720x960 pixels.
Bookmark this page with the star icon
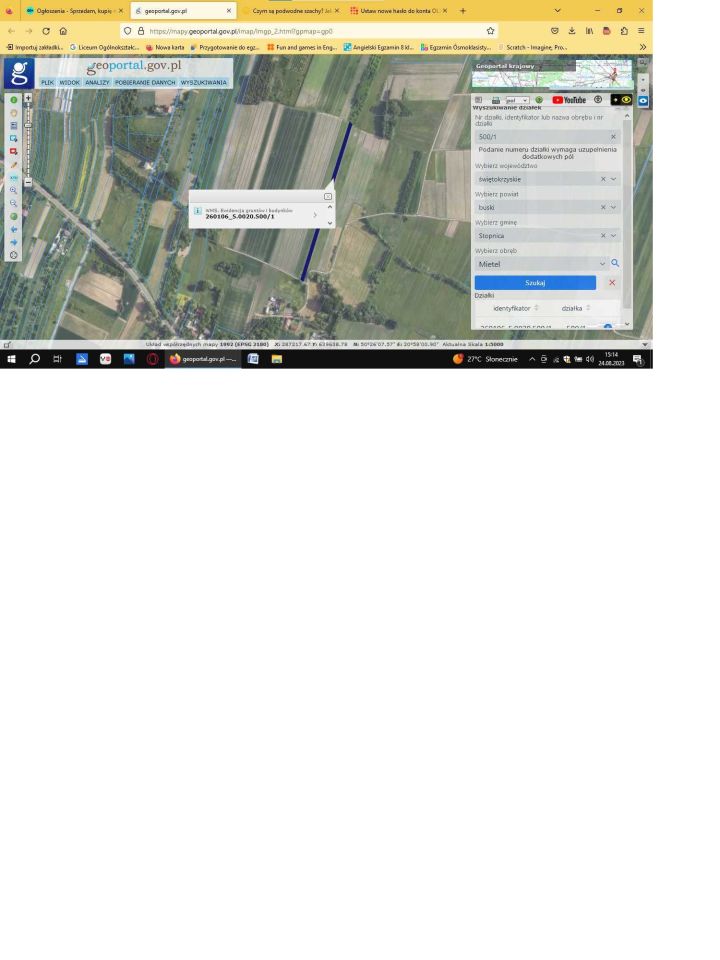tap(490, 31)
